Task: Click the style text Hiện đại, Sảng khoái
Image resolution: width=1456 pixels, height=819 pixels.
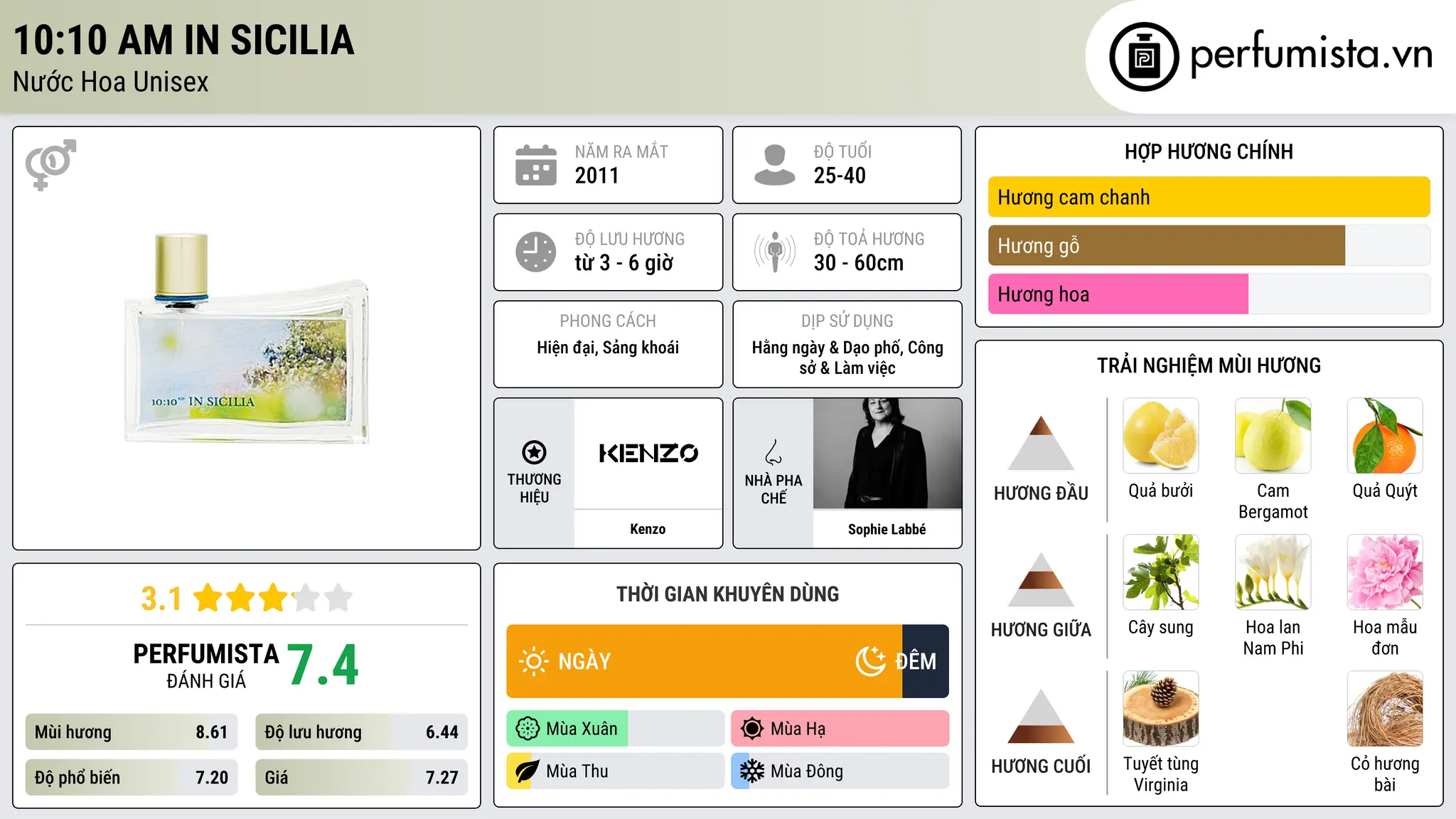Action: tap(608, 348)
